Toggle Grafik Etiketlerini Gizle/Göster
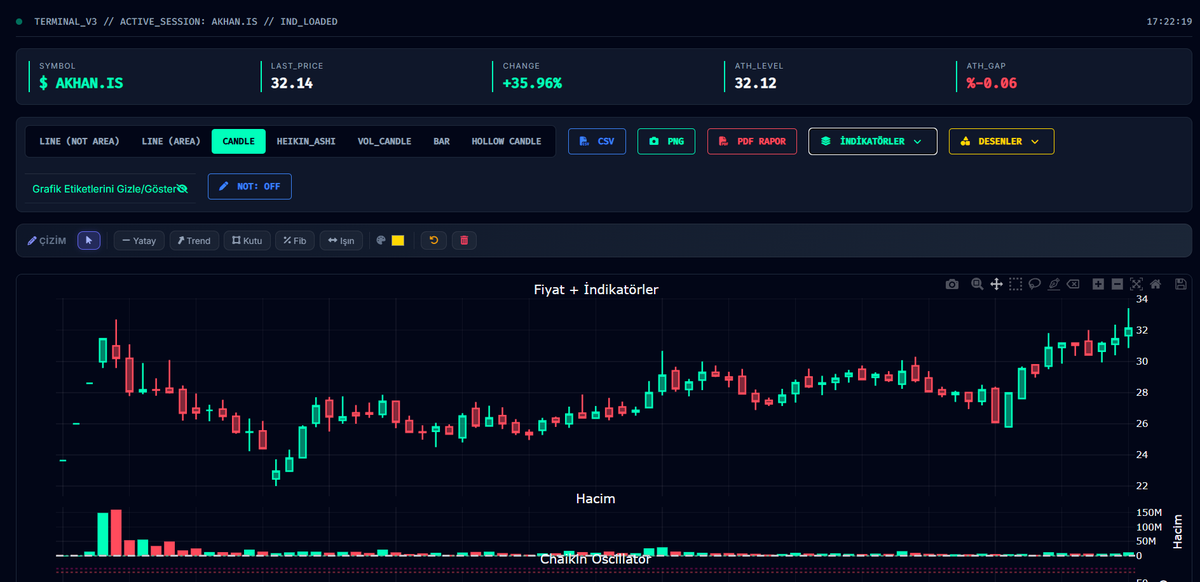Viewport: 1200px width, 582px height. 110,188
